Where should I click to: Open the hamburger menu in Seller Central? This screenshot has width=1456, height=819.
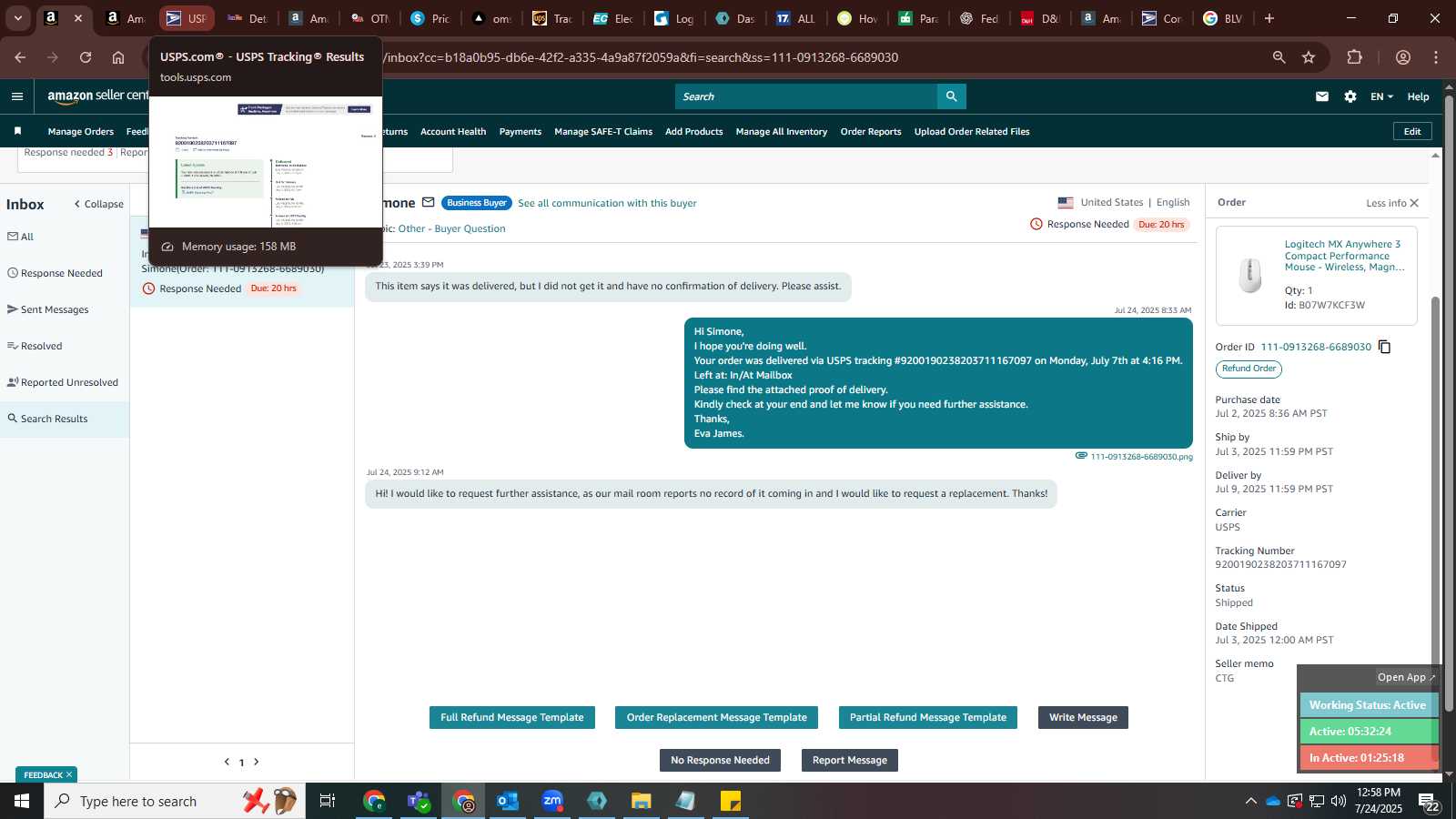tap(17, 96)
